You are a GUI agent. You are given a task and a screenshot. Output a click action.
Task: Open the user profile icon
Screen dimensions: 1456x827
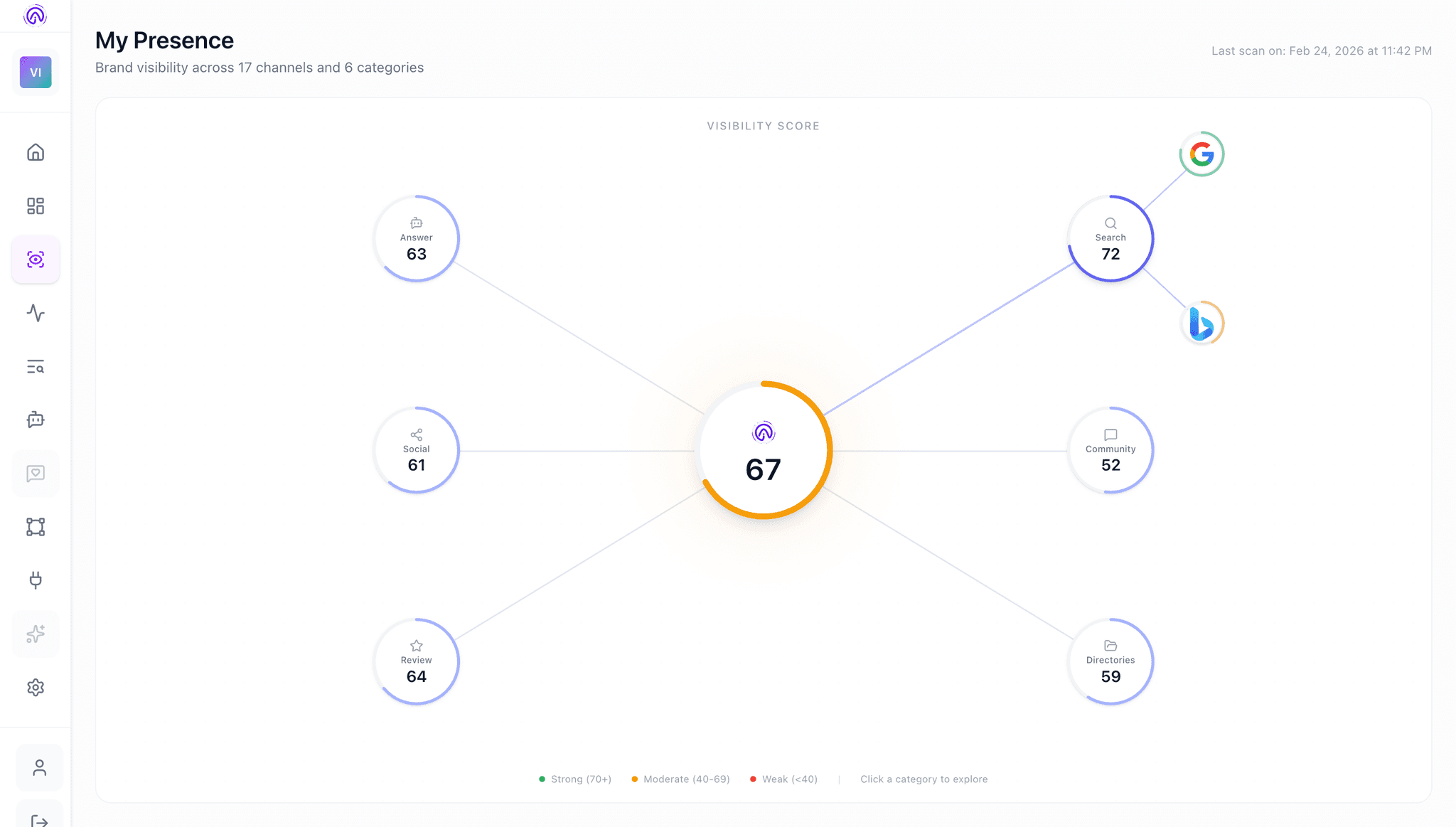click(x=40, y=768)
